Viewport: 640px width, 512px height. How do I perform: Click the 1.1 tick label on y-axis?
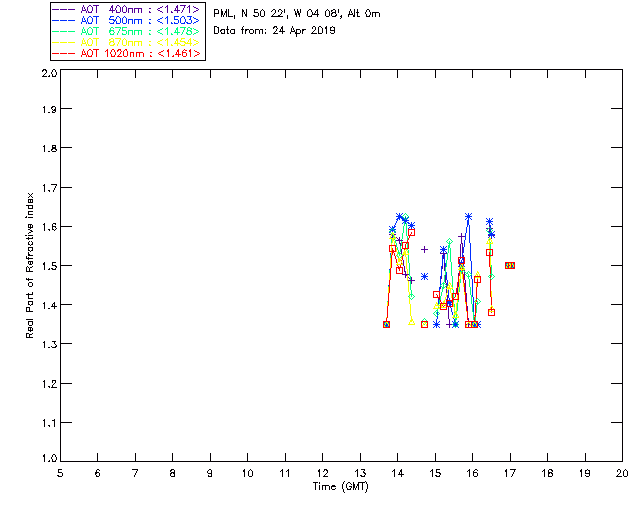tap(49, 423)
